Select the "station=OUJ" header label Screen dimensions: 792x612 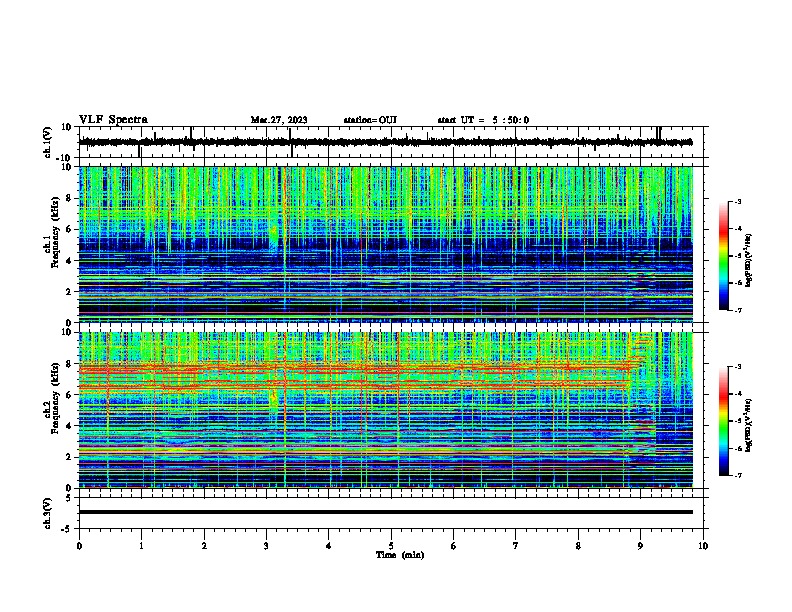[x=370, y=120]
